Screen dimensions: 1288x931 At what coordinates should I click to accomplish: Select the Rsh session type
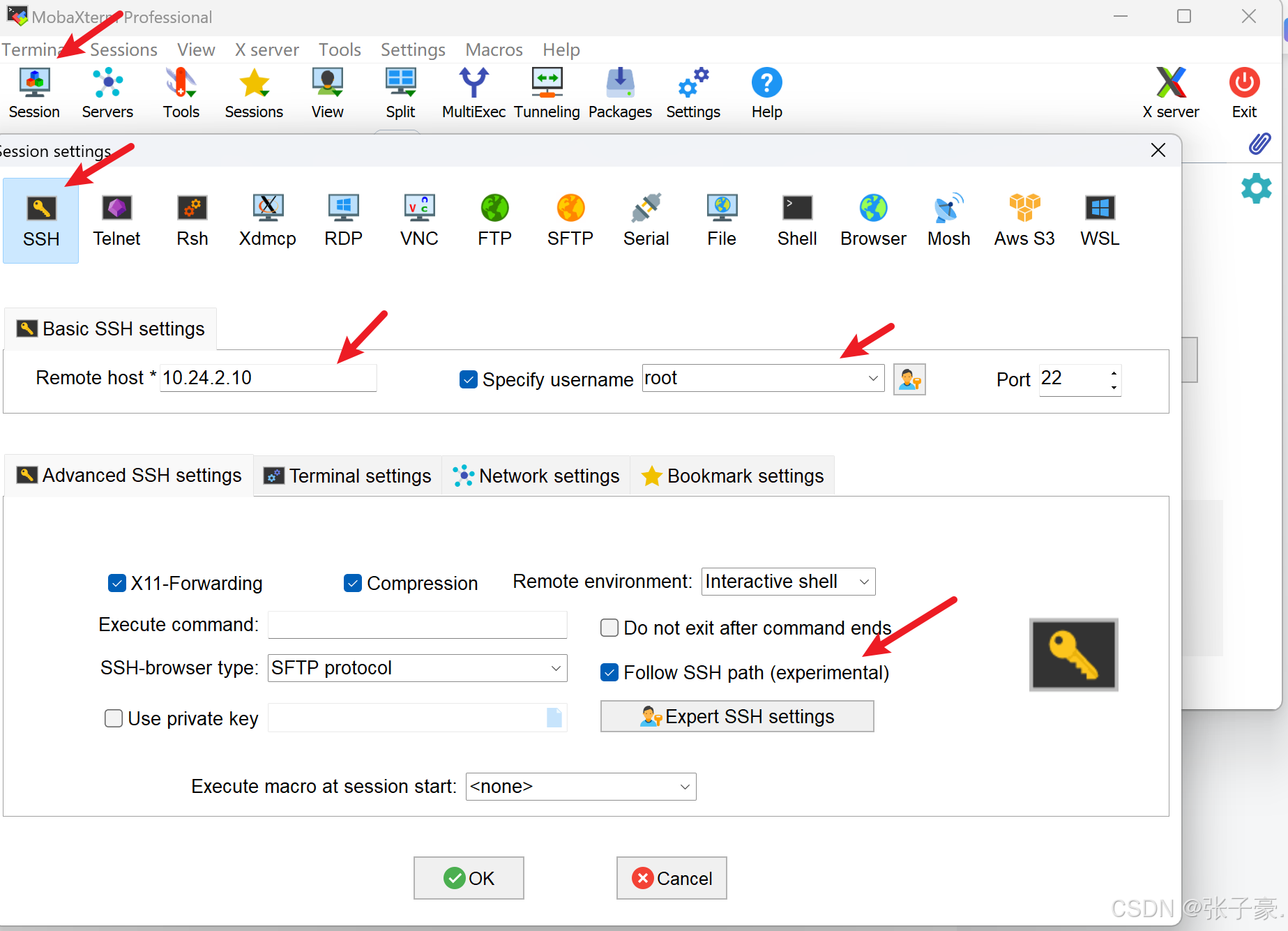(x=192, y=220)
